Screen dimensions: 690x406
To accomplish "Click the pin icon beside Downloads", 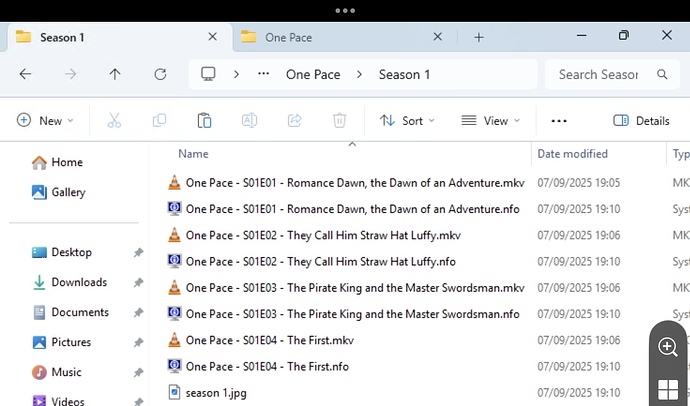I will 138,282.
